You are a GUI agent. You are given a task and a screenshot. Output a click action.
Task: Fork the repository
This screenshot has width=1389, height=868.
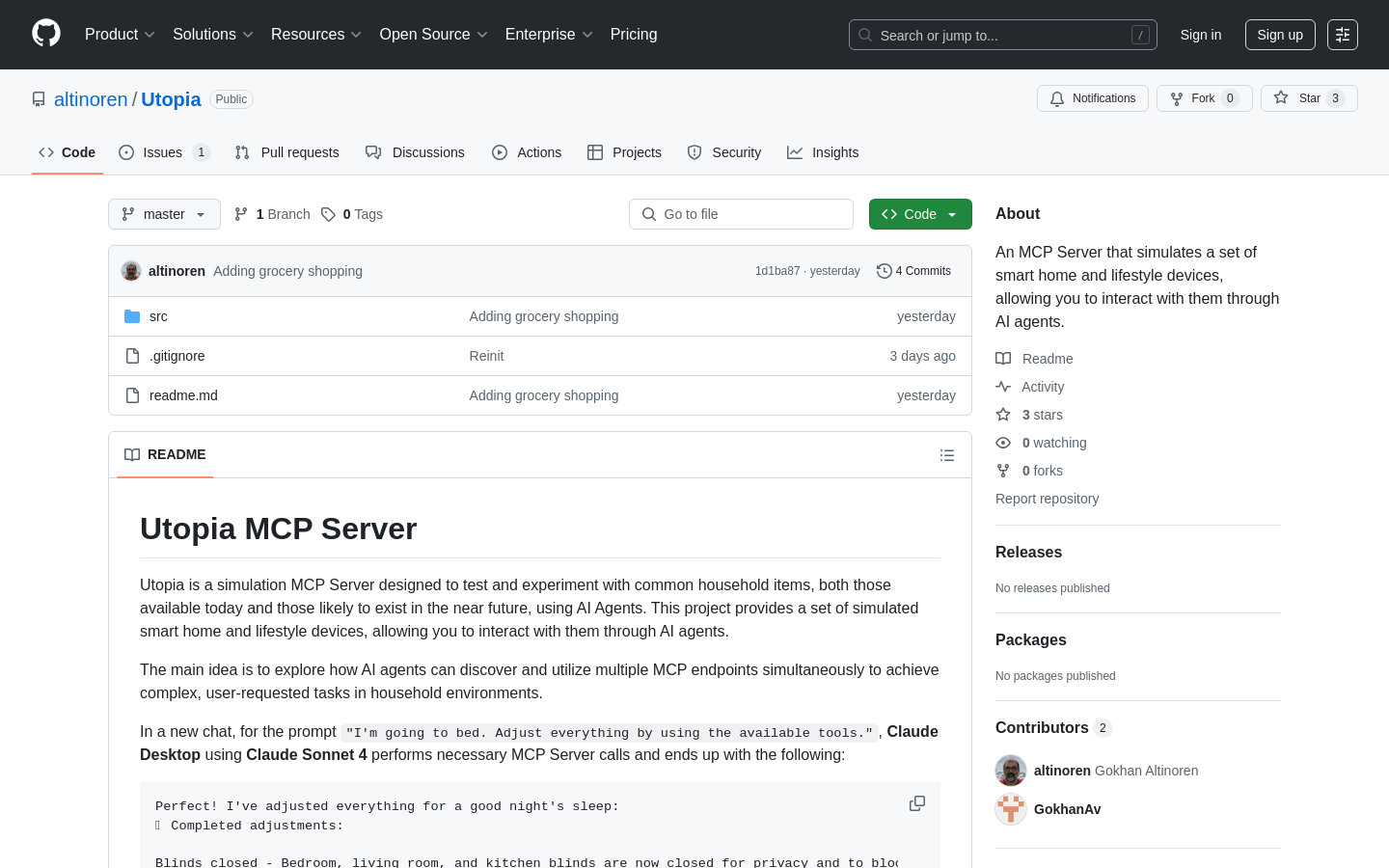1205,98
